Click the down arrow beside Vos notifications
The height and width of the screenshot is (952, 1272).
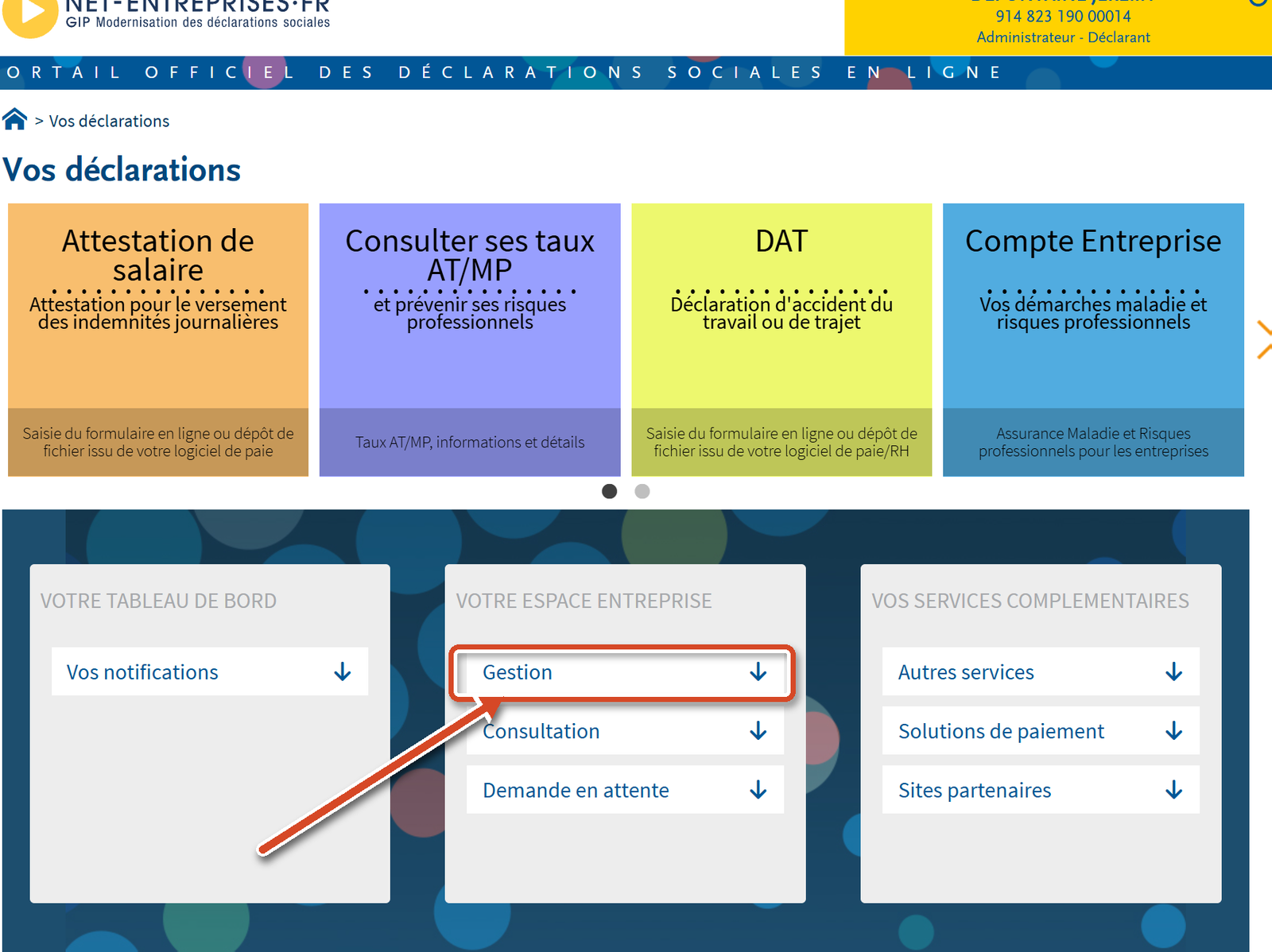click(x=343, y=672)
